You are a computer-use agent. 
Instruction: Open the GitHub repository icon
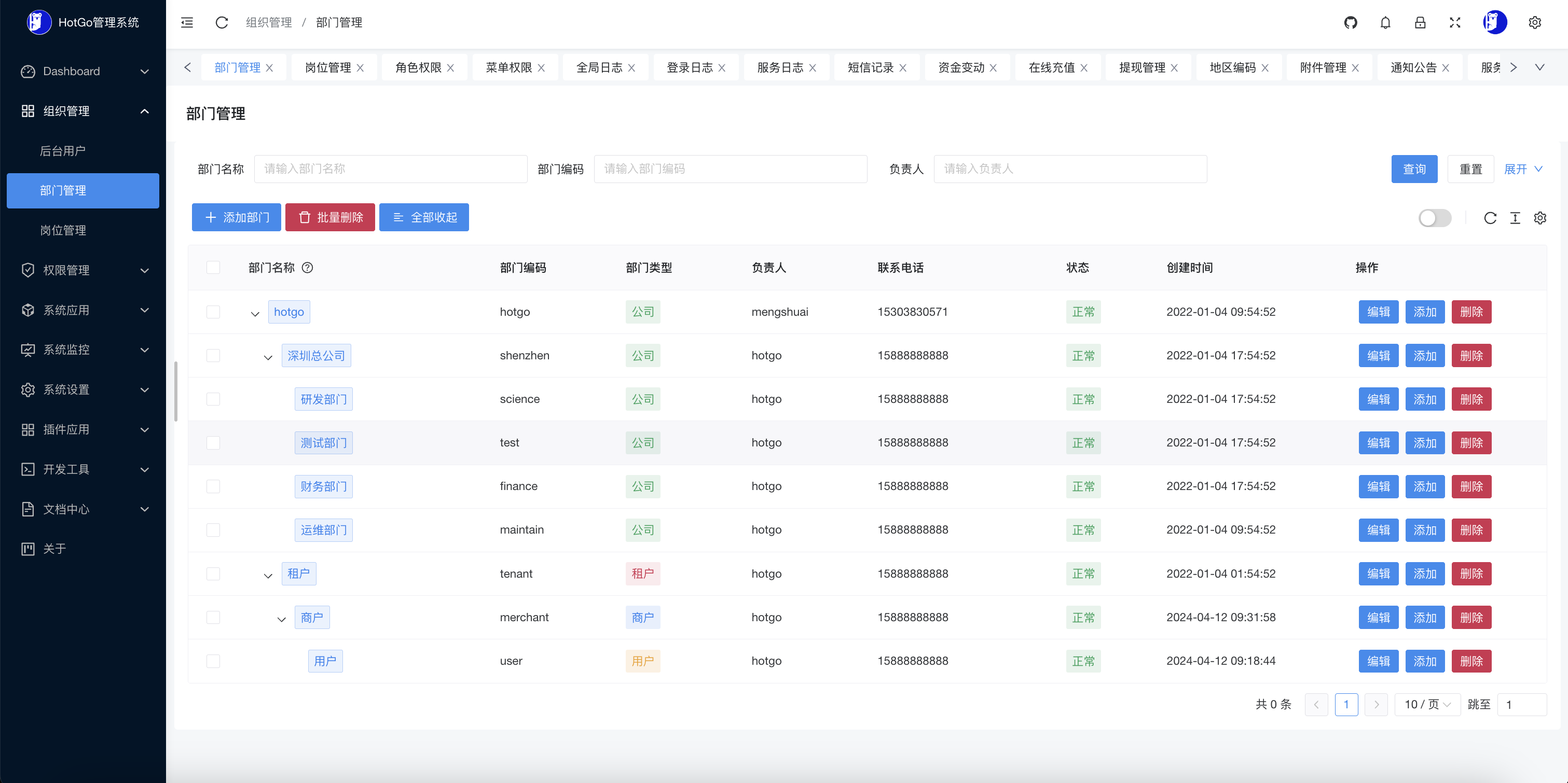[x=1350, y=22]
